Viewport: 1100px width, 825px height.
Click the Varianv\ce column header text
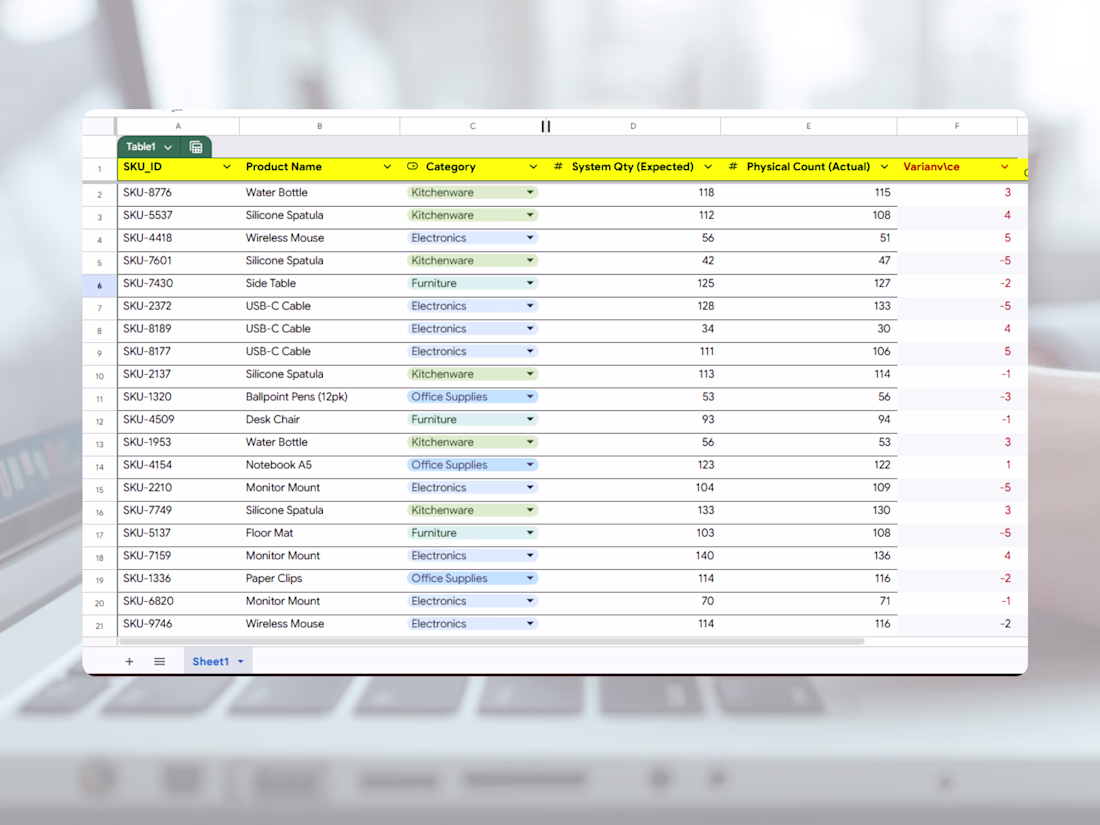coord(931,167)
